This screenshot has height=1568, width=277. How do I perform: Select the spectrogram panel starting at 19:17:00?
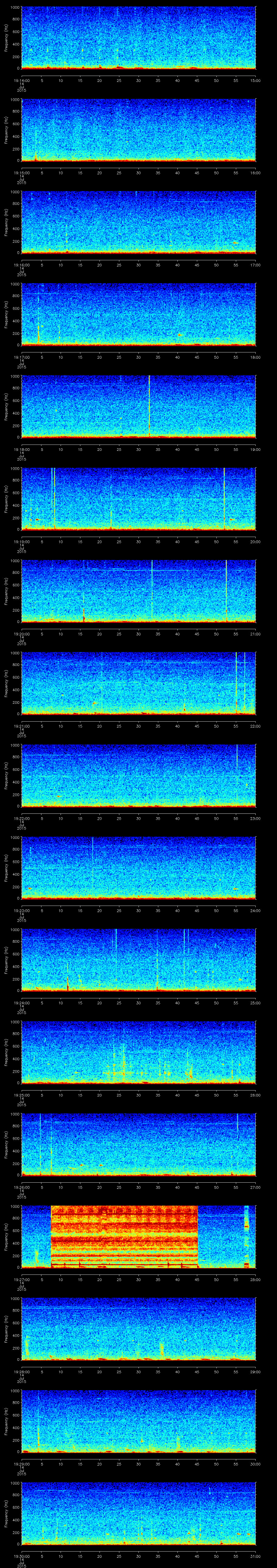[x=138, y=315]
